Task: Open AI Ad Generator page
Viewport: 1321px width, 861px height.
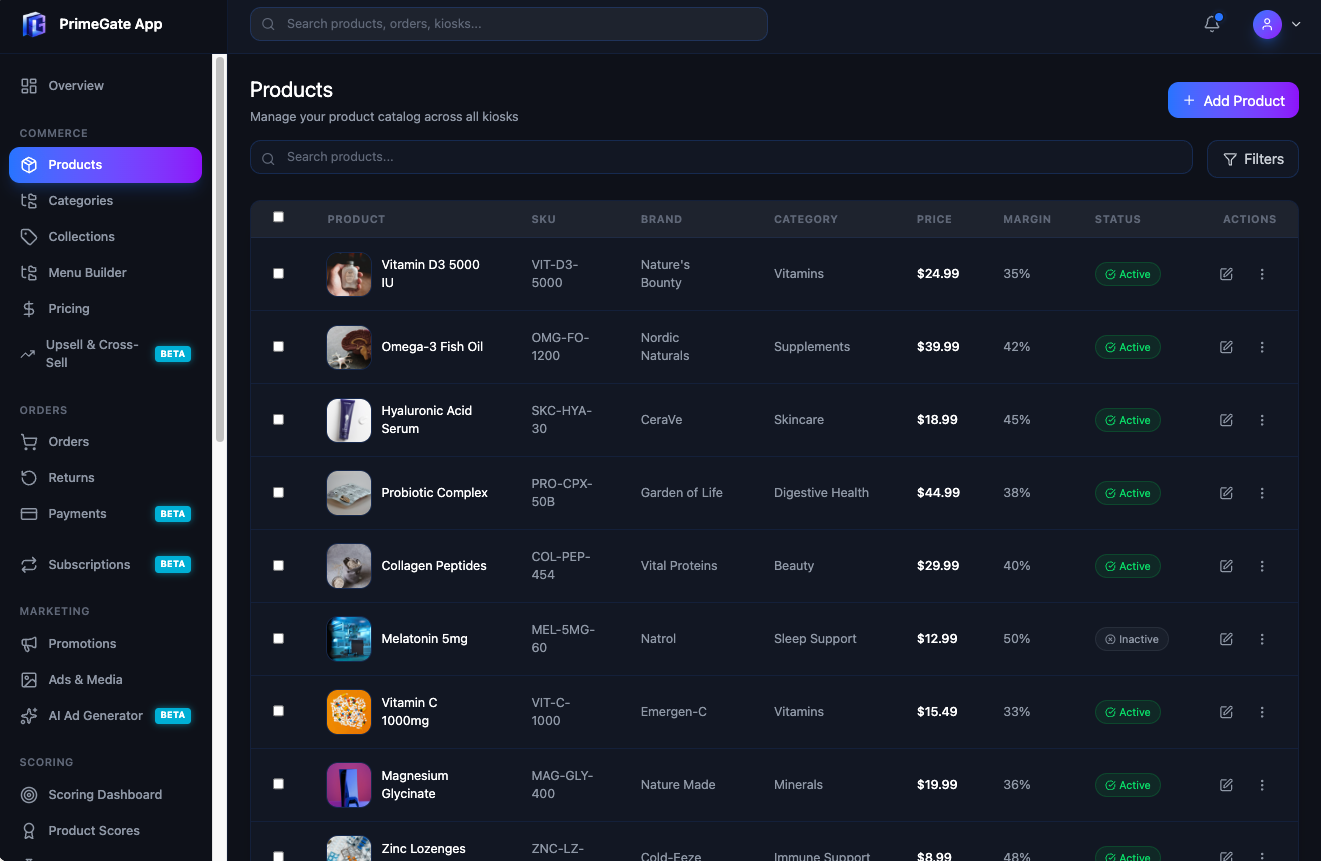Action: pyautogui.click(x=105, y=716)
